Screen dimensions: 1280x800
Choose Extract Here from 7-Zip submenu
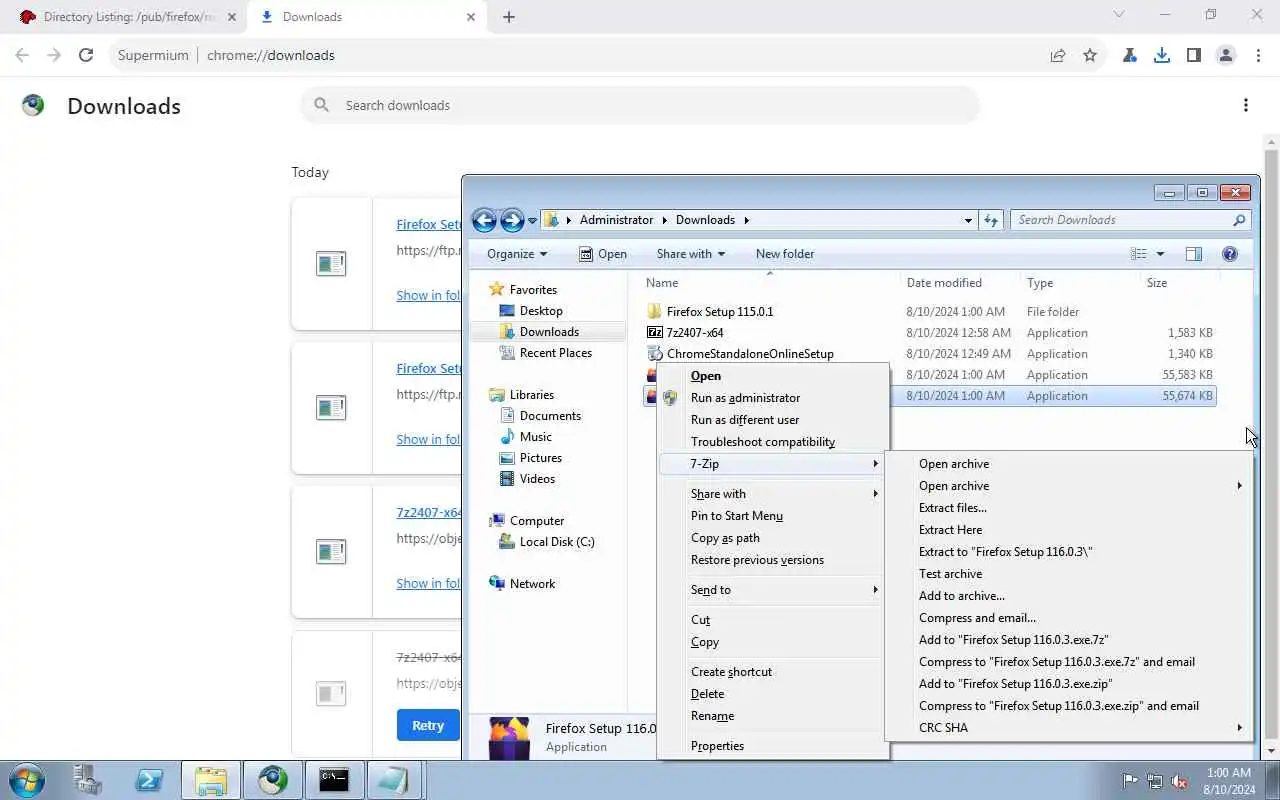[1069, 530]
